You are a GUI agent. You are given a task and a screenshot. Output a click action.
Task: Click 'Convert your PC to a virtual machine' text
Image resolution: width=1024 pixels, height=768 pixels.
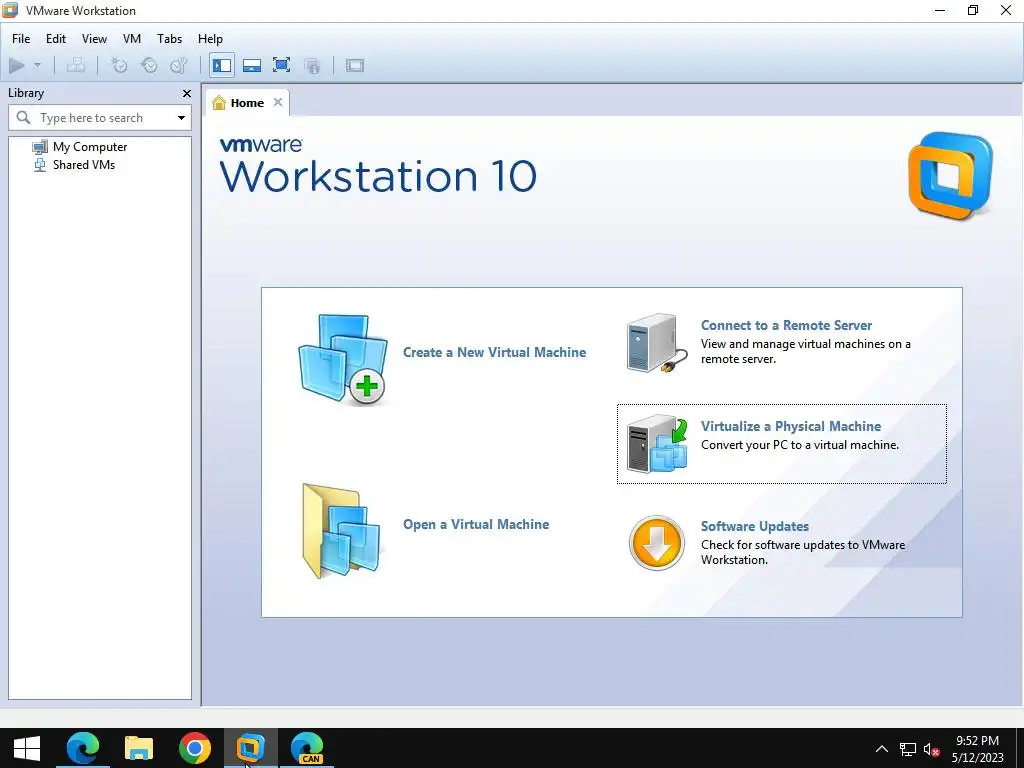pyautogui.click(x=799, y=445)
